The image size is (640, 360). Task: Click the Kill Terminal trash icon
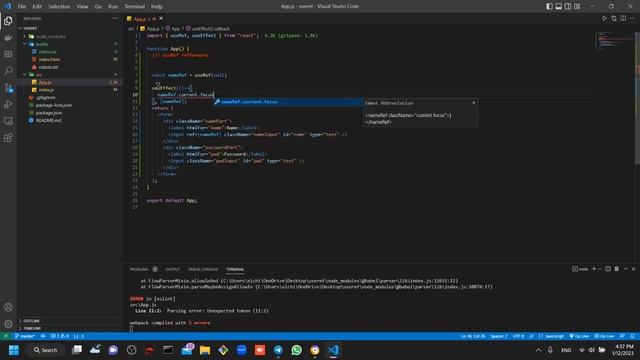(617, 269)
